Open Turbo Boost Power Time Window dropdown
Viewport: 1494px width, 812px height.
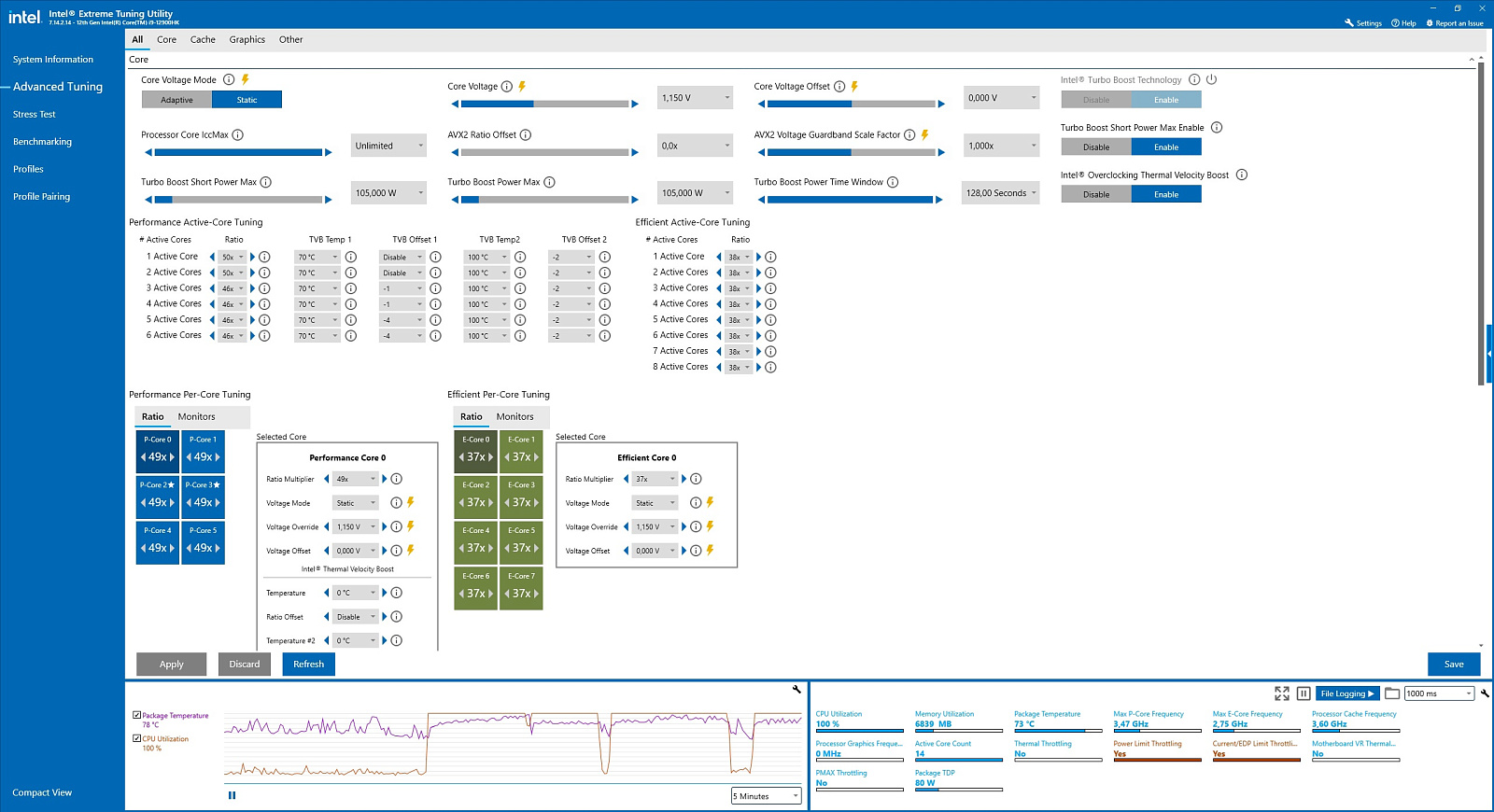[1002, 193]
